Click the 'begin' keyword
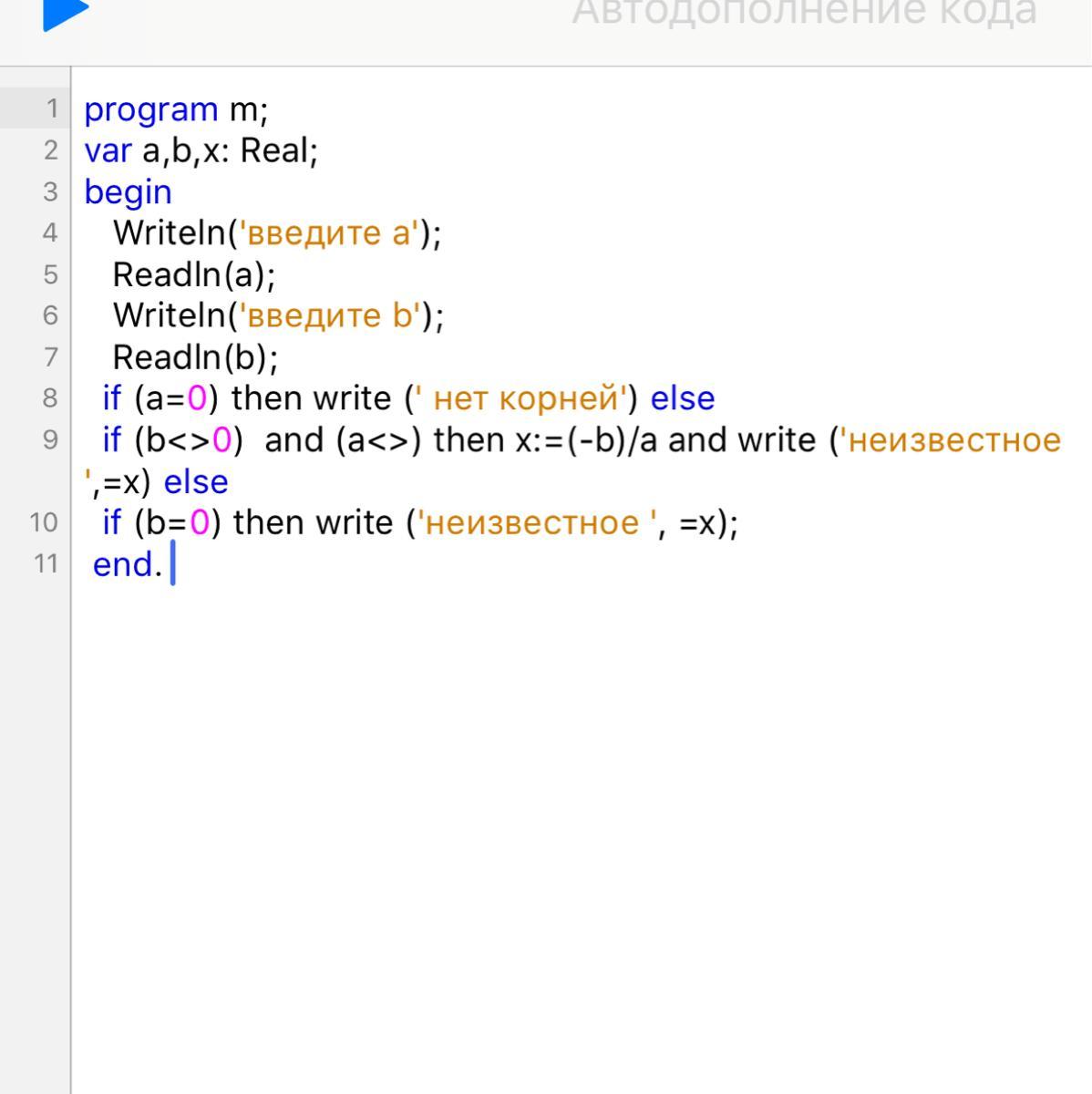Viewport: 1092px width, 1094px height. pos(128,192)
